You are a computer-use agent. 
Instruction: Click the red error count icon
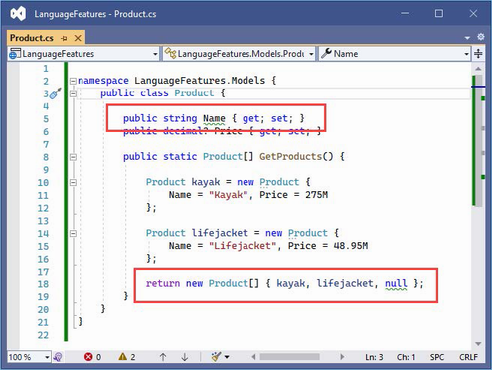click(88, 357)
